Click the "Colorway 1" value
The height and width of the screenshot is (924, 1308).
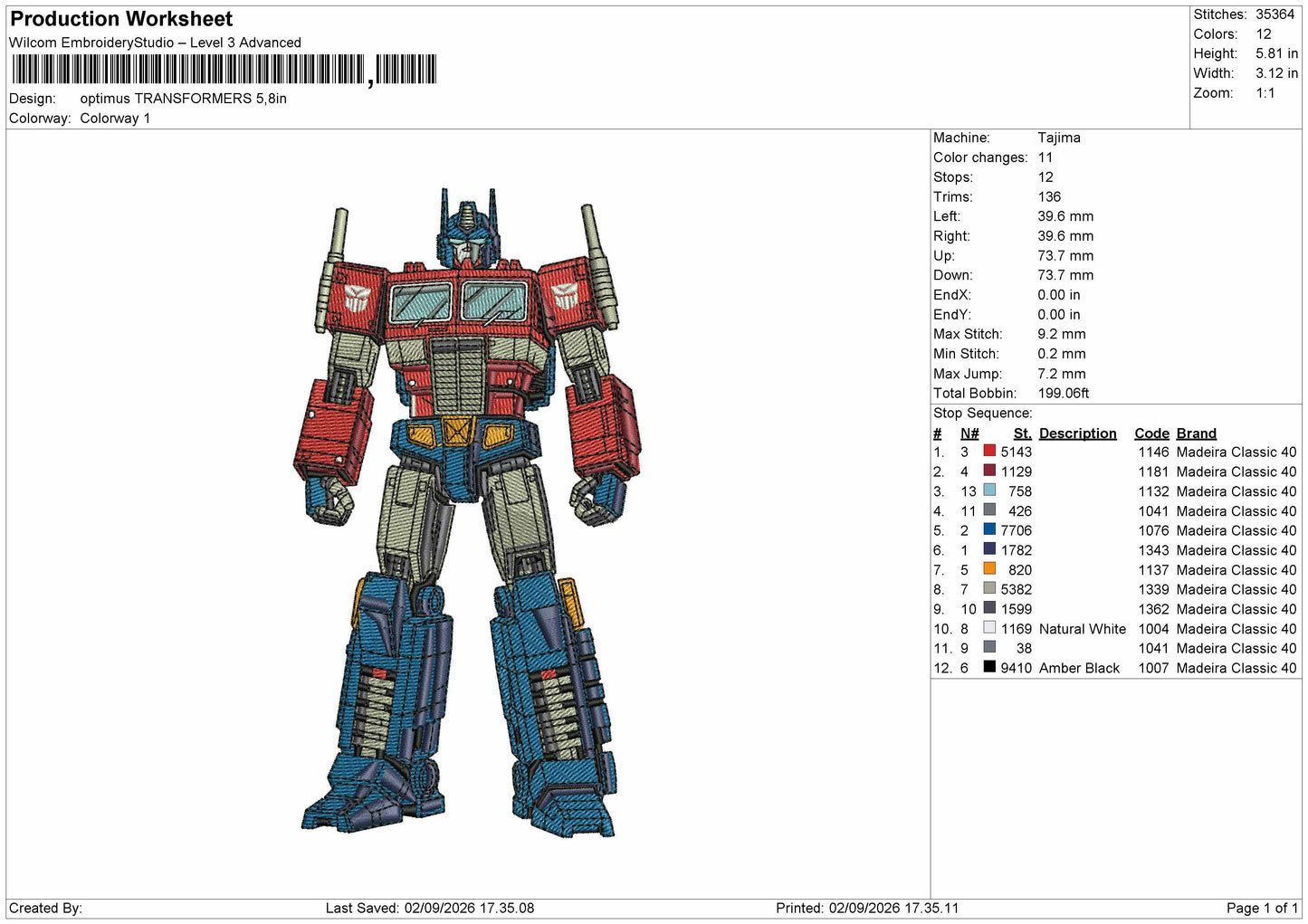(x=115, y=119)
